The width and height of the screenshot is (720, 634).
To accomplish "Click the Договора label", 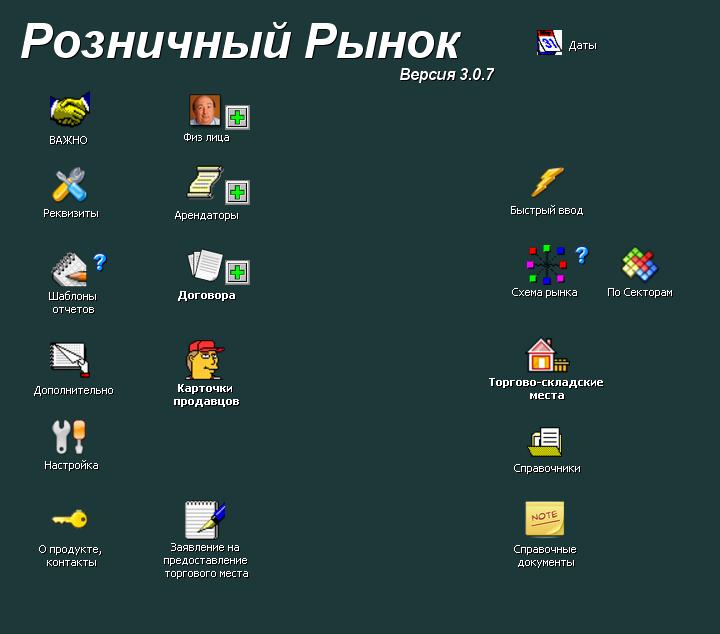I will [x=206, y=295].
